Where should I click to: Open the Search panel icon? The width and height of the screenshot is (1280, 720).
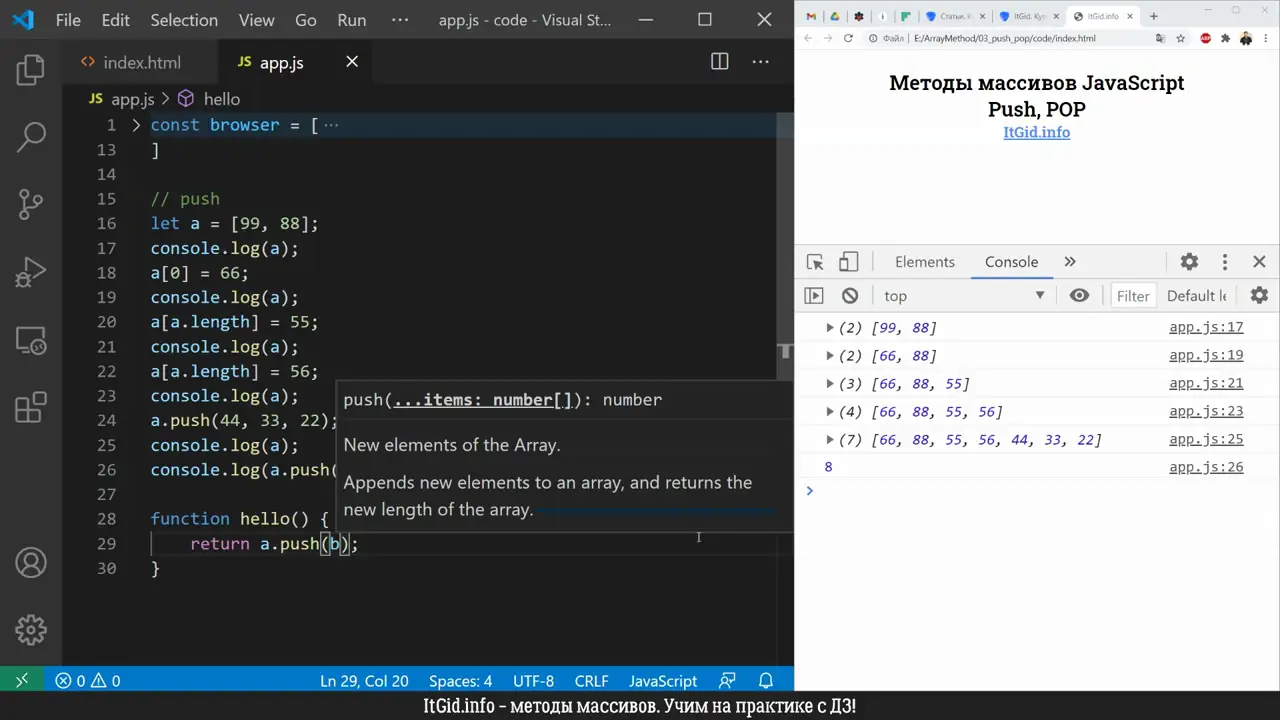click(31, 136)
